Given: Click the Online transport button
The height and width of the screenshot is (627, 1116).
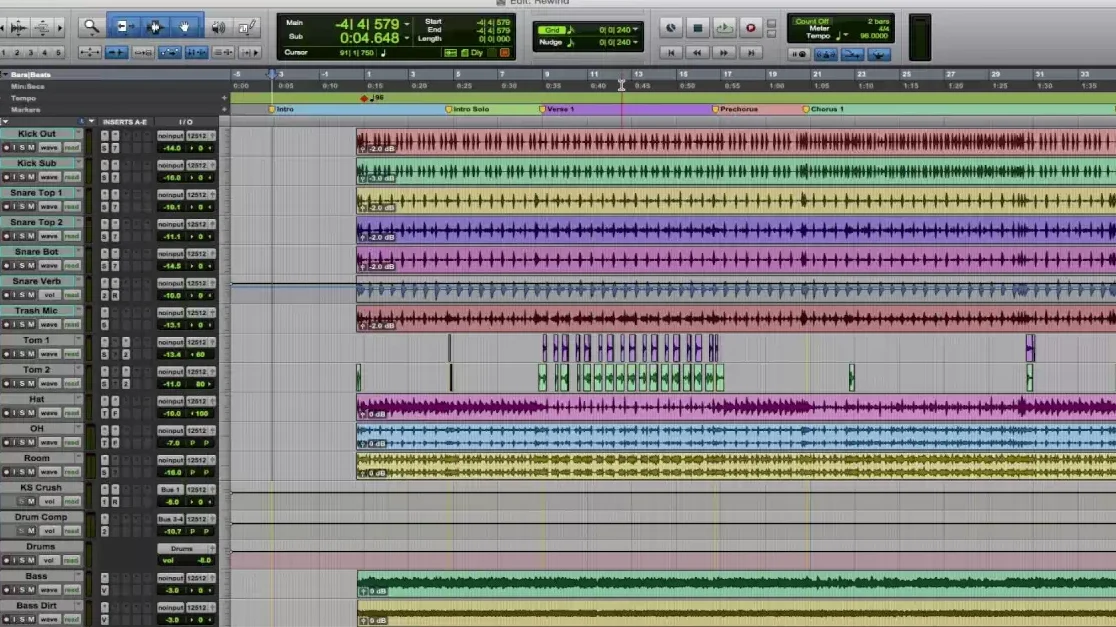Looking at the screenshot, I should [x=670, y=28].
